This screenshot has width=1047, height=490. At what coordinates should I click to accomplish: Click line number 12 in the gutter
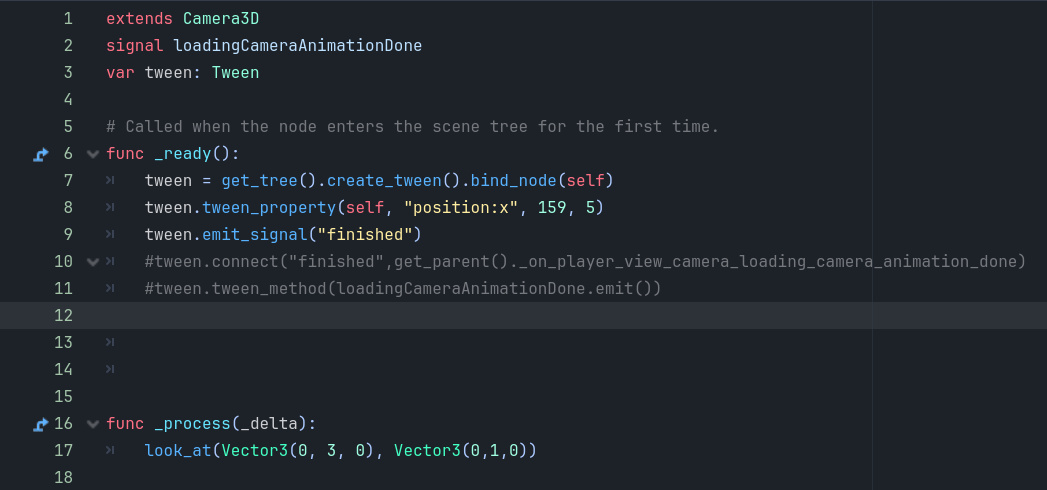pyautogui.click(x=63, y=315)
